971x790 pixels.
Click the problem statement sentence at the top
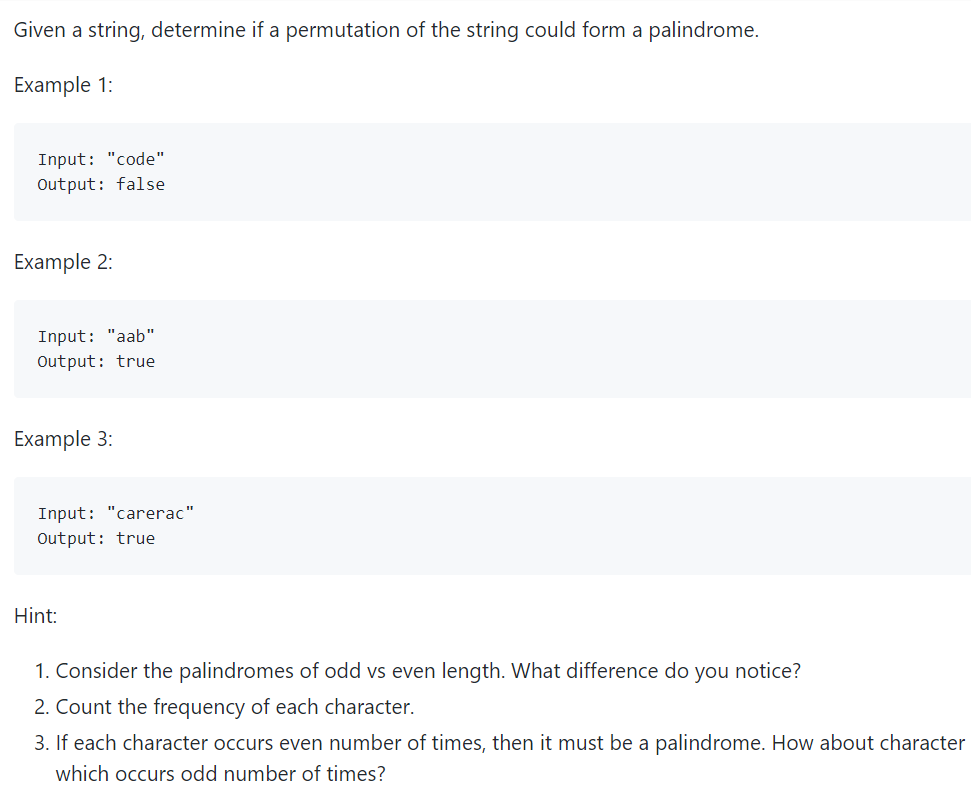coord(386,30)
